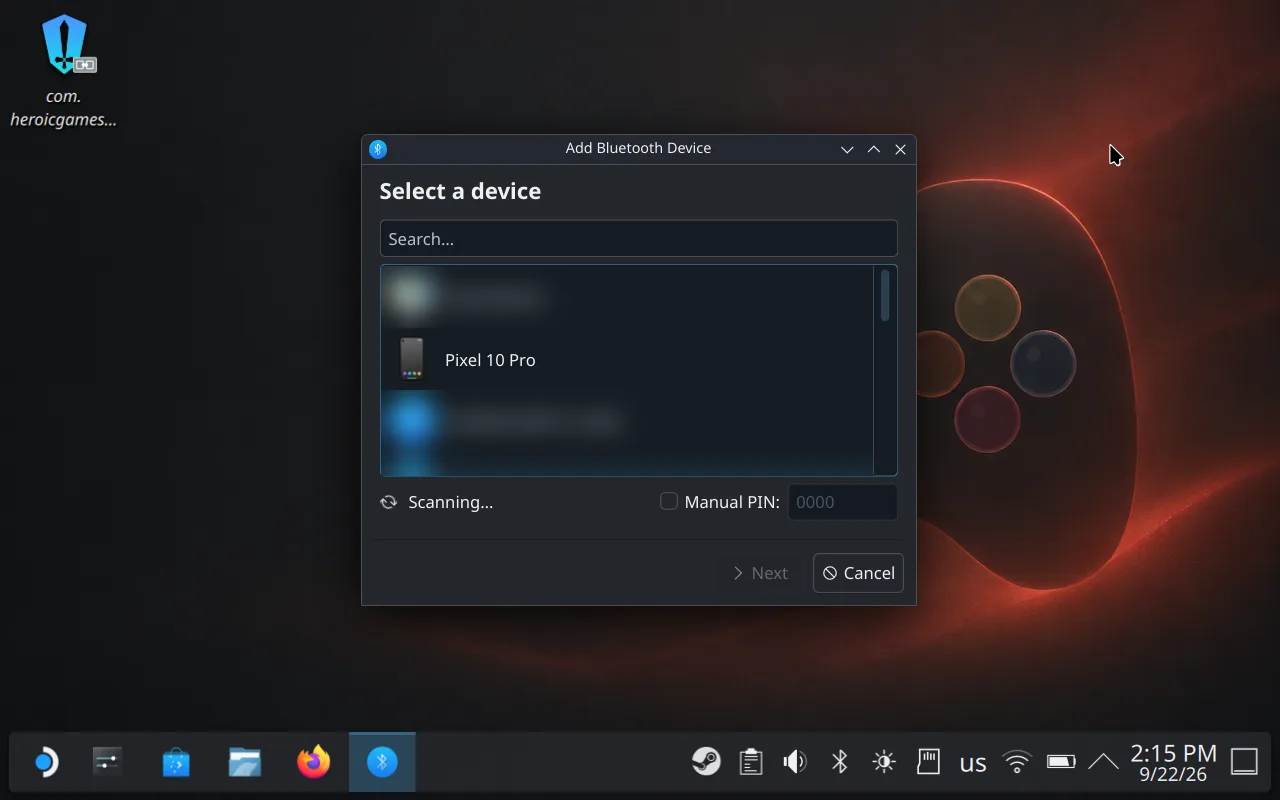Image resolution: width=1280 pixels, height=800 pixels.
Task: Select the Pixel 10 Pro device
Action: [627, 359]
